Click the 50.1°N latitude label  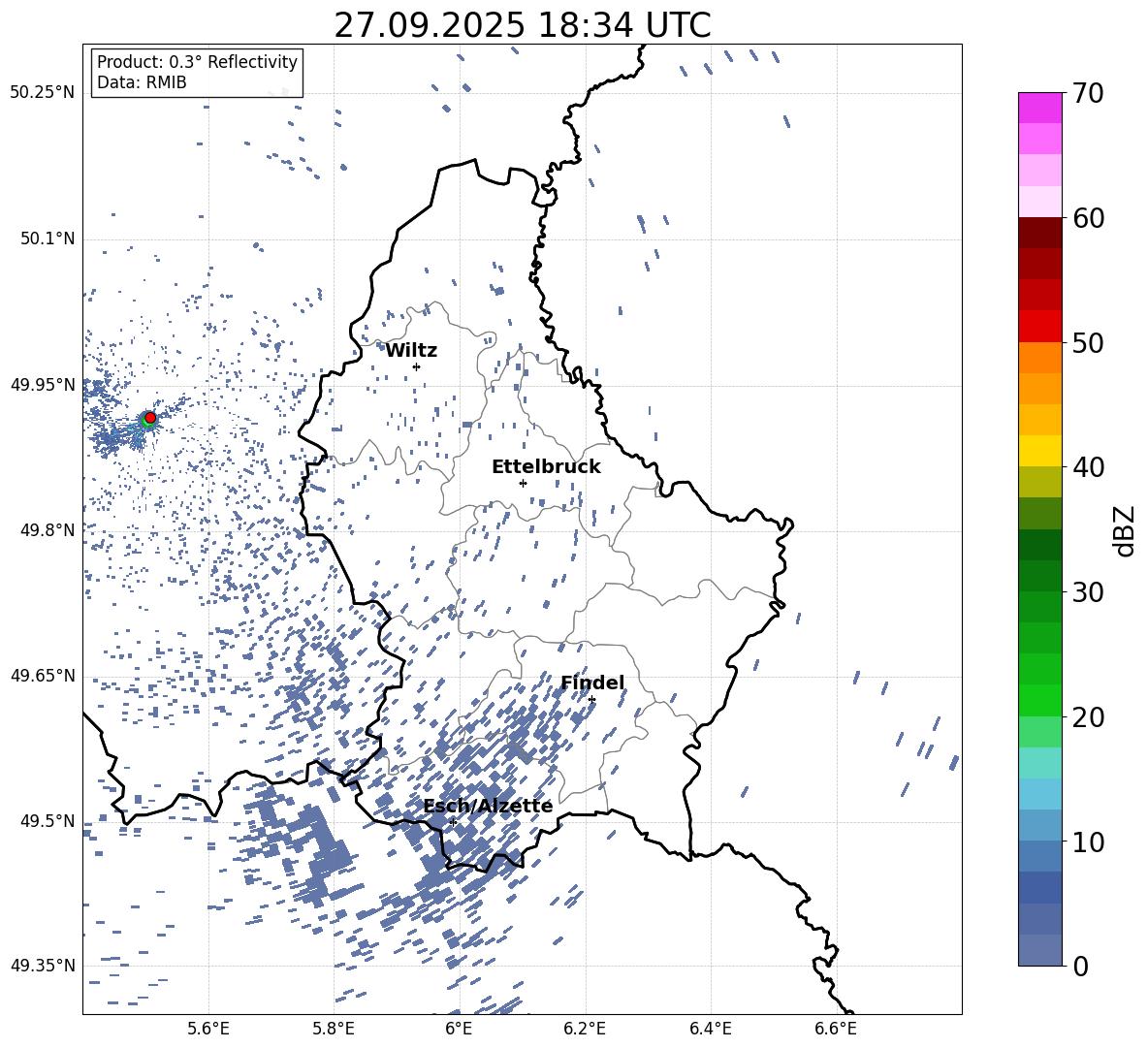48,239
